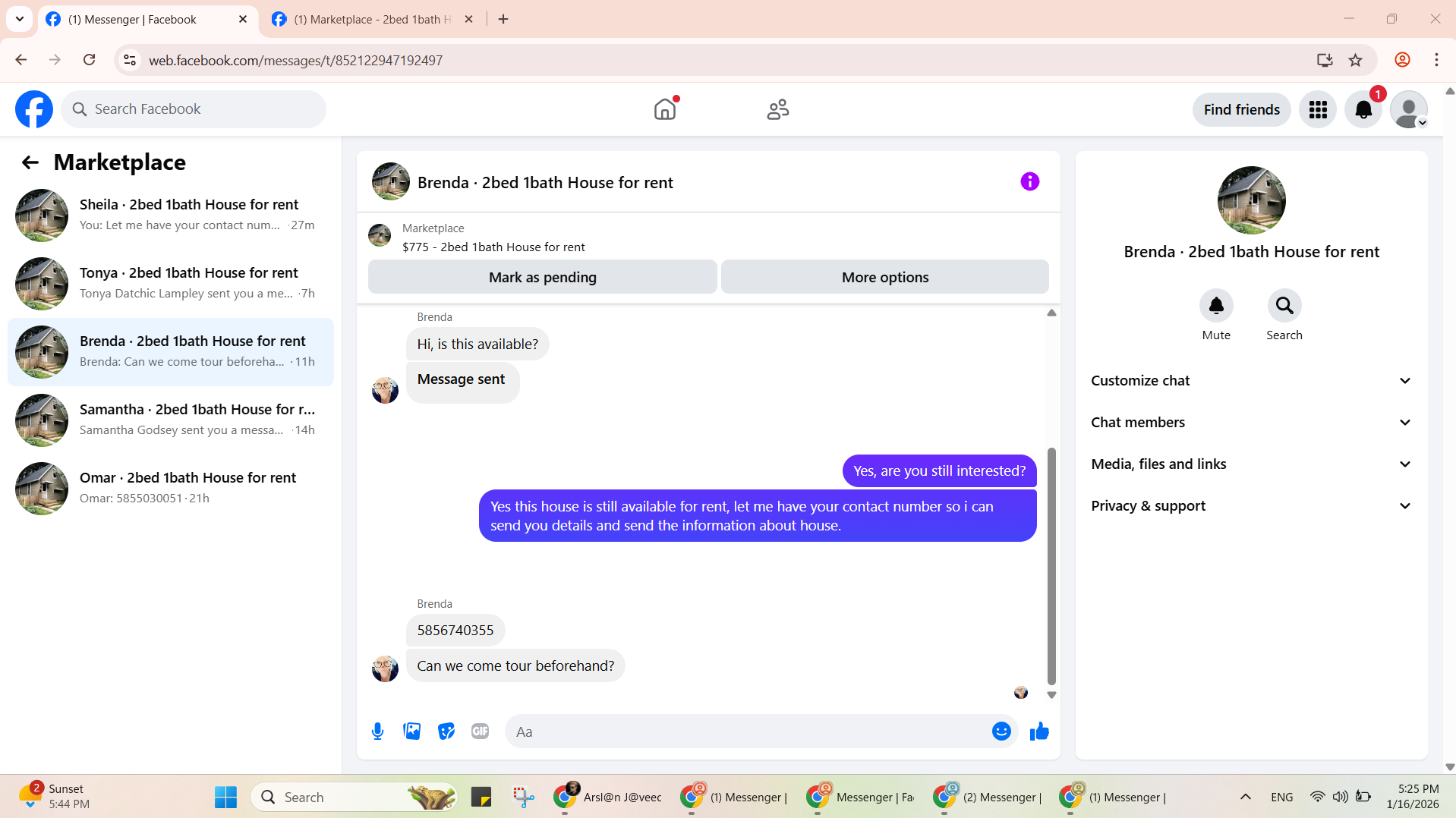Click 'Can we come tour beforehand?' message
Viewport: 1456px width, 818px height.
pyautogui.click(x=515, y=665)
